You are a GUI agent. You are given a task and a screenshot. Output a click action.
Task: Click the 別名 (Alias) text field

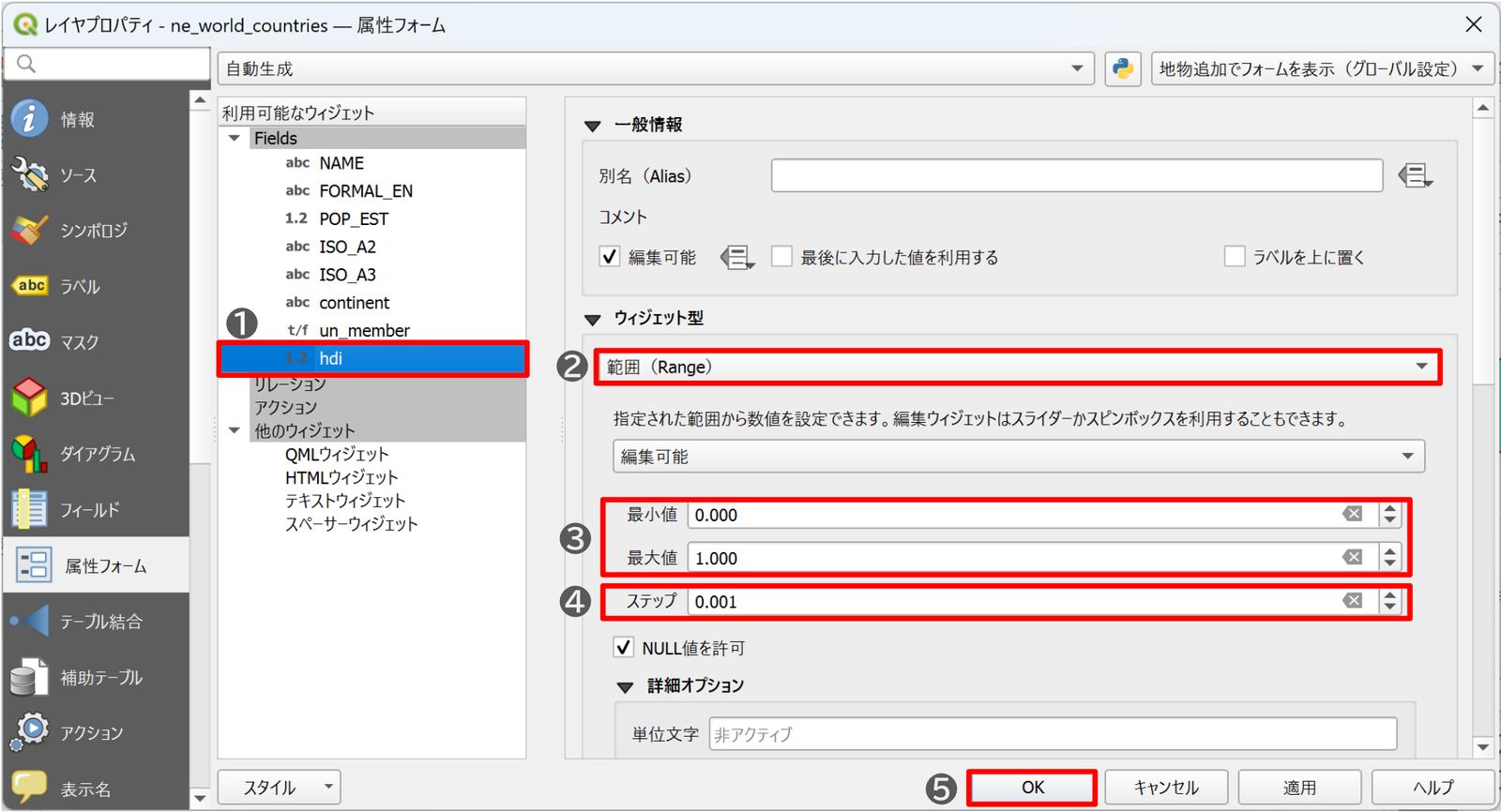[1077, 175]
